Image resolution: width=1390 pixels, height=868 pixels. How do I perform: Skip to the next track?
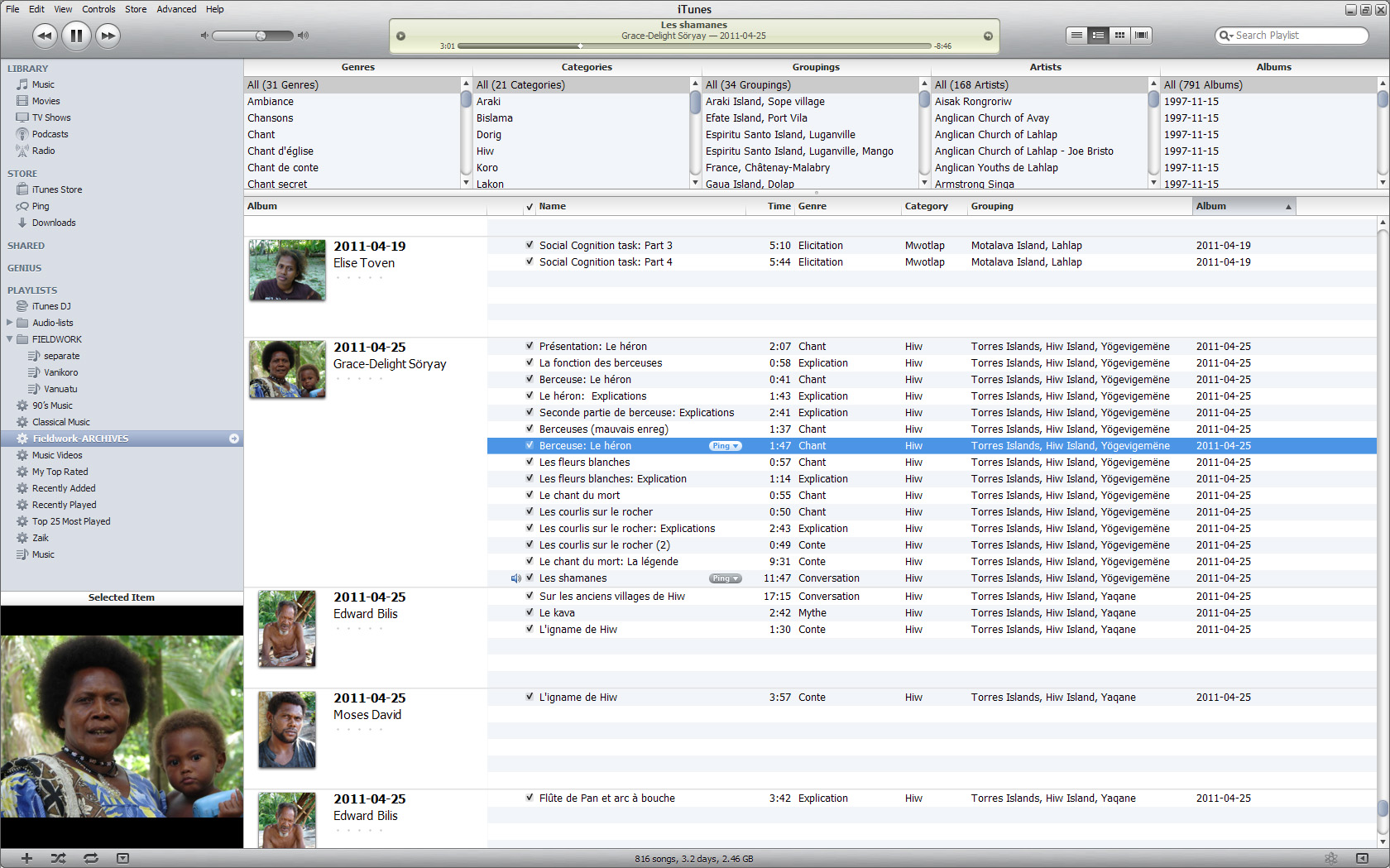click(108, 36)
